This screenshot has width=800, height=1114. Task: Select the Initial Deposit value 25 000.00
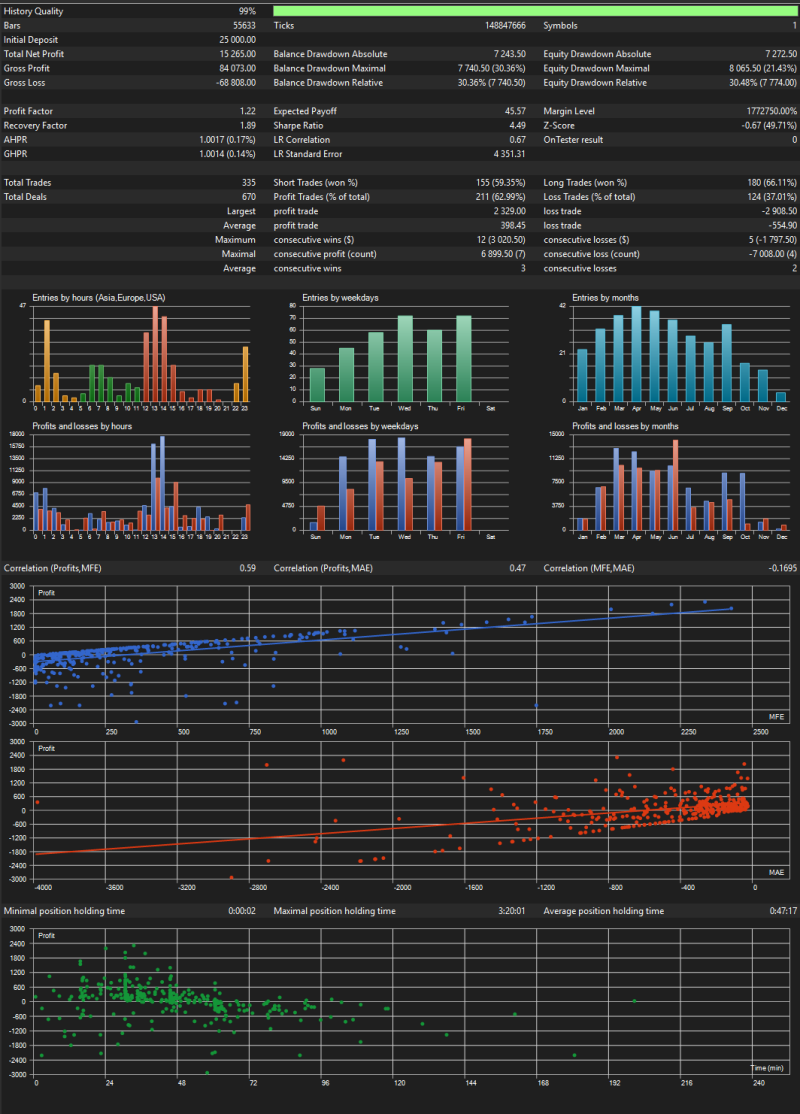point(237,40)
